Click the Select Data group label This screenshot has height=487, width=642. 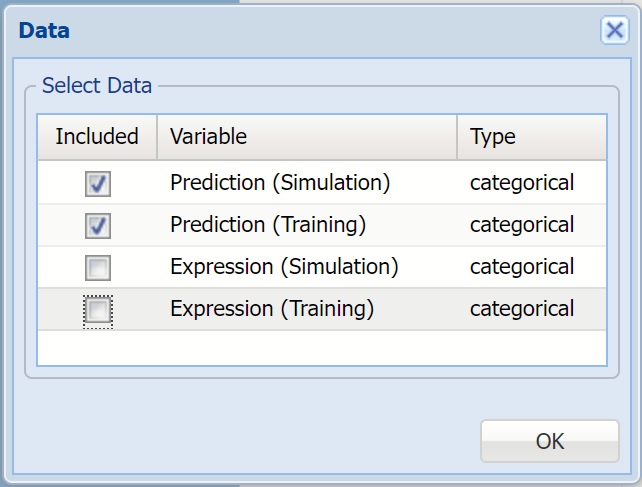97,86
